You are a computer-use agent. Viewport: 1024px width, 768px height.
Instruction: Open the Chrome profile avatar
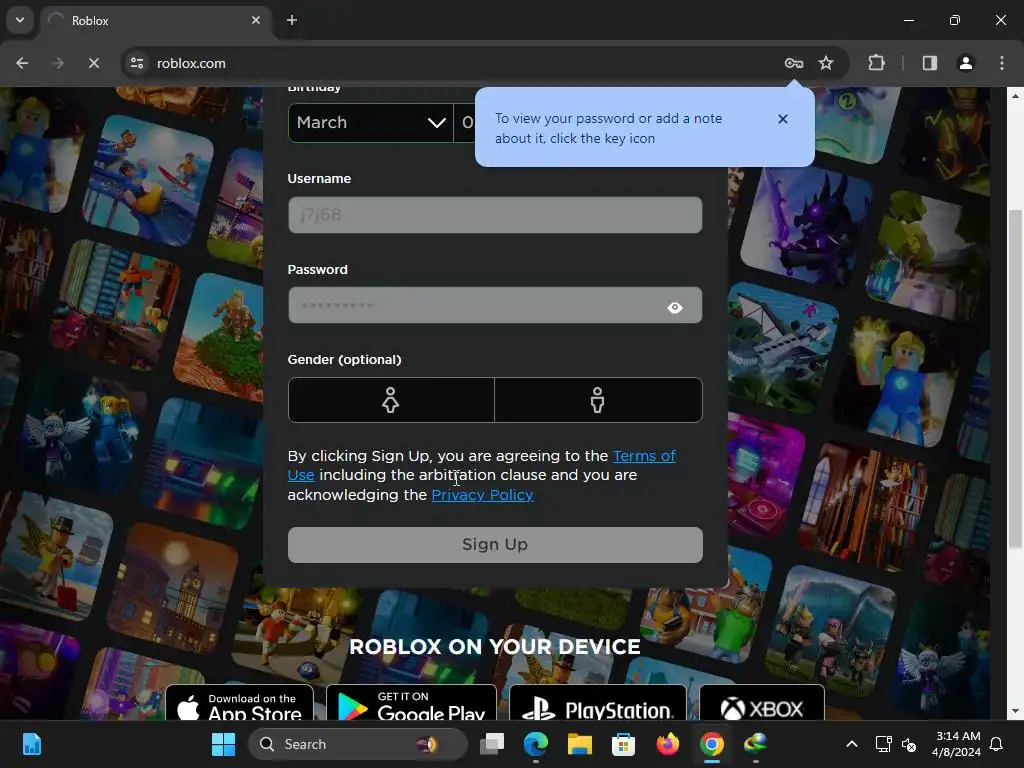point(966,63)
